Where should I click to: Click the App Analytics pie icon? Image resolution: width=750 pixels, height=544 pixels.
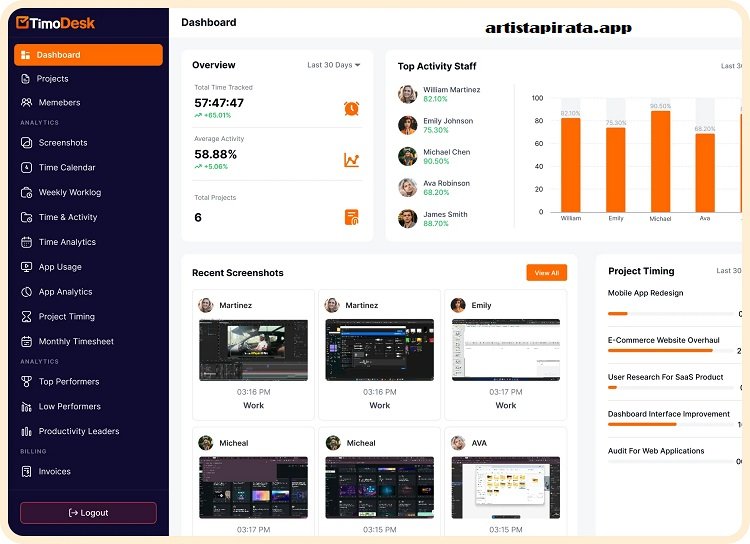(26, 292)
